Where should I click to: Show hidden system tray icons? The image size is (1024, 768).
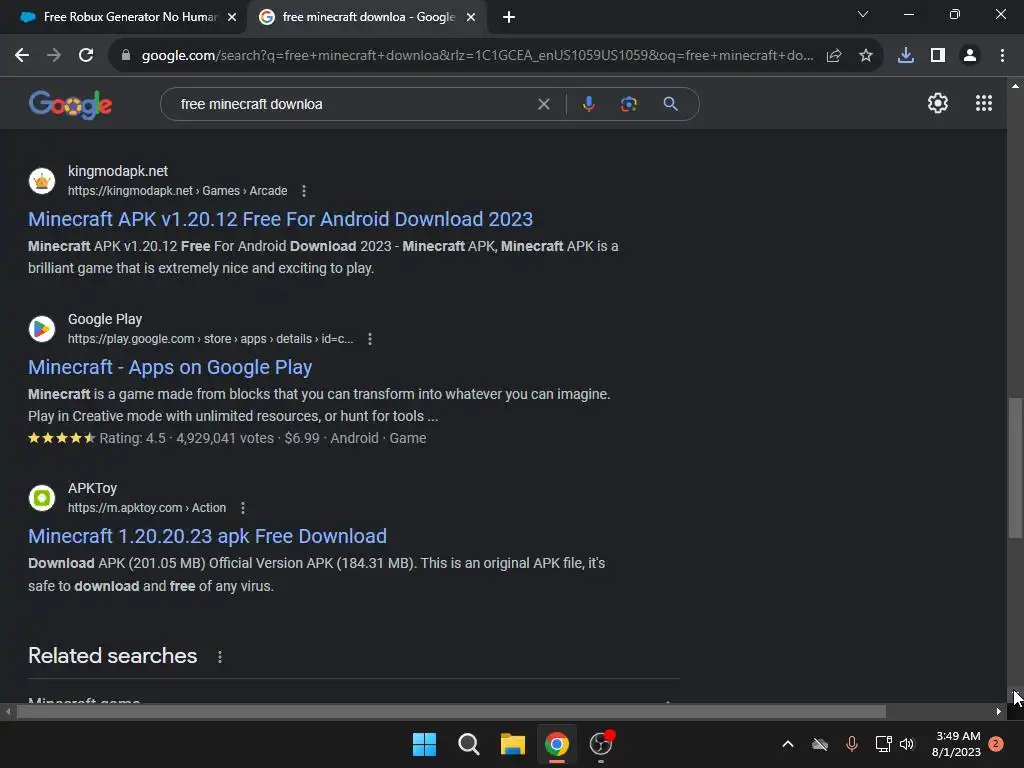tap(788, 744)
